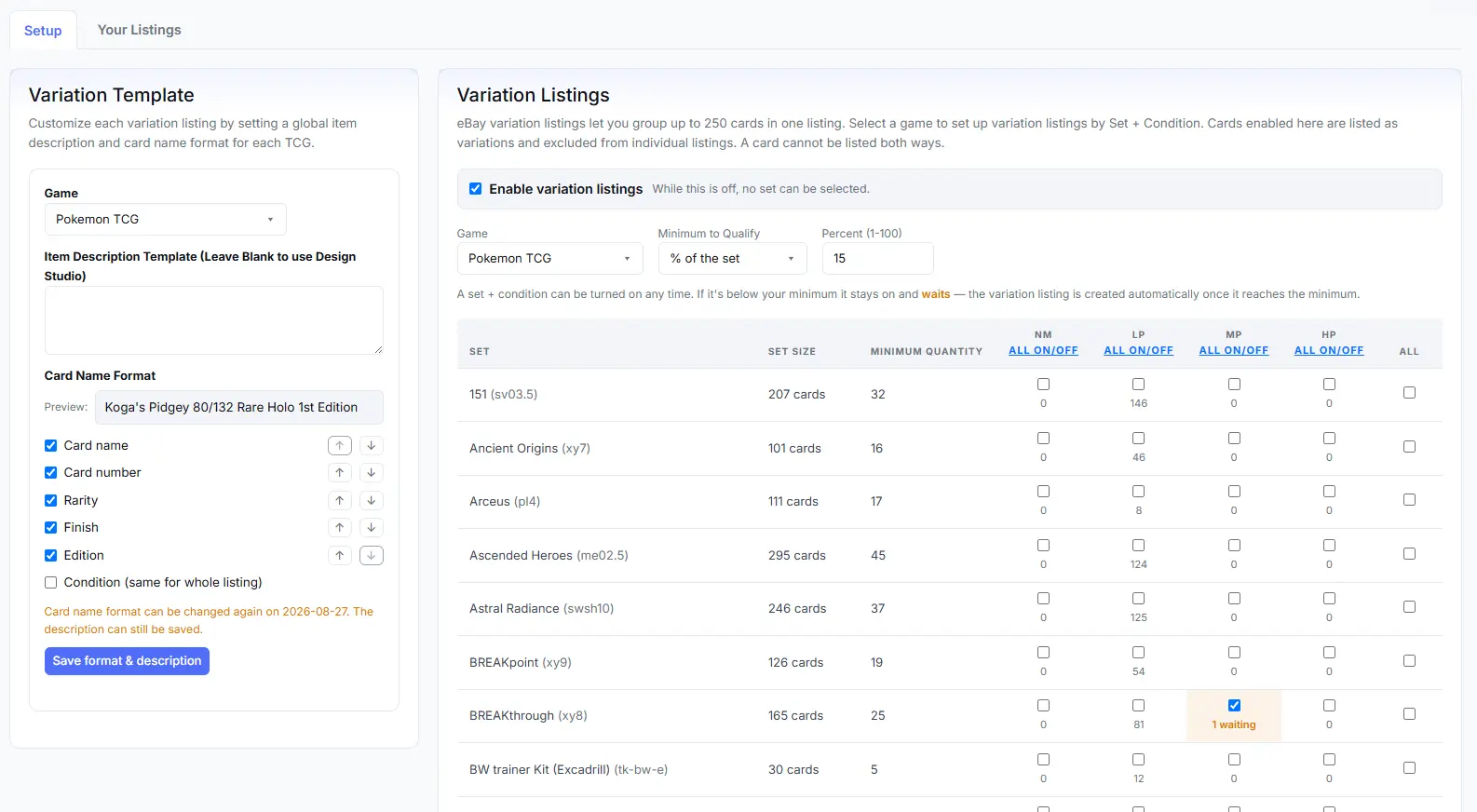Click the Percent input field
The height and width of the screenshot is (812, 1477).
point(877,259)
